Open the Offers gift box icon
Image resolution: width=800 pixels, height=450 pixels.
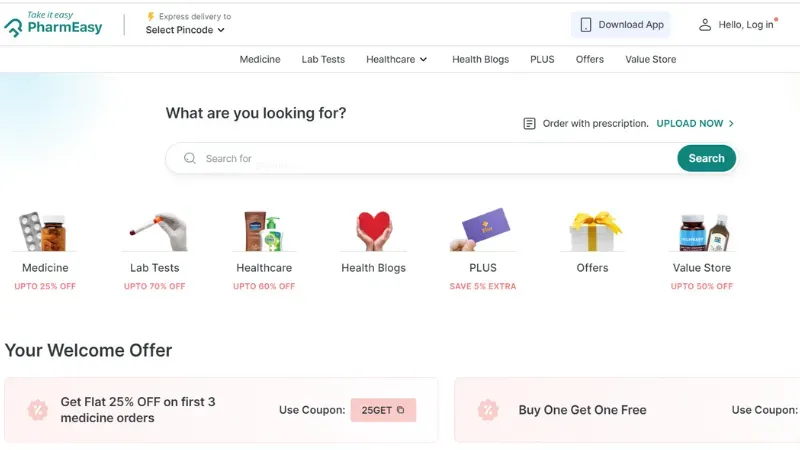594,231
